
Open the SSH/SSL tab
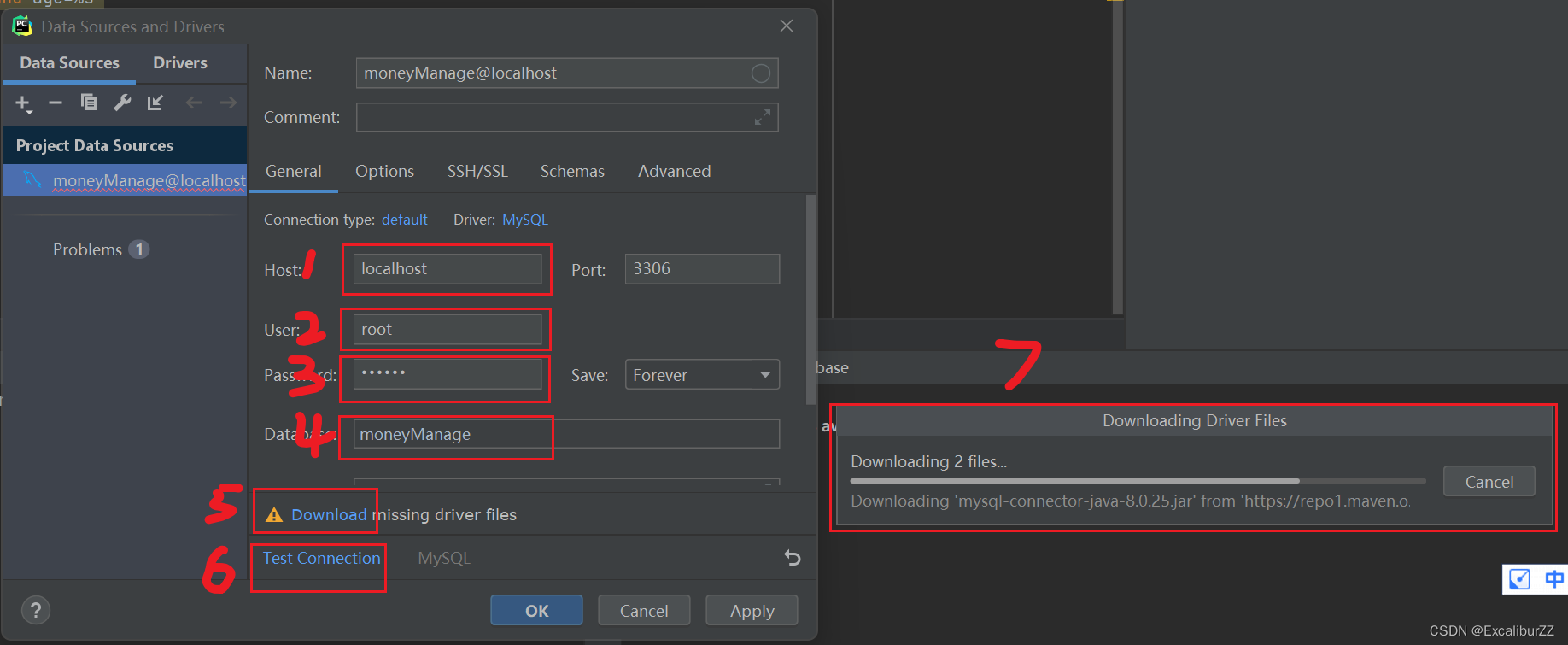pos(477,172)
